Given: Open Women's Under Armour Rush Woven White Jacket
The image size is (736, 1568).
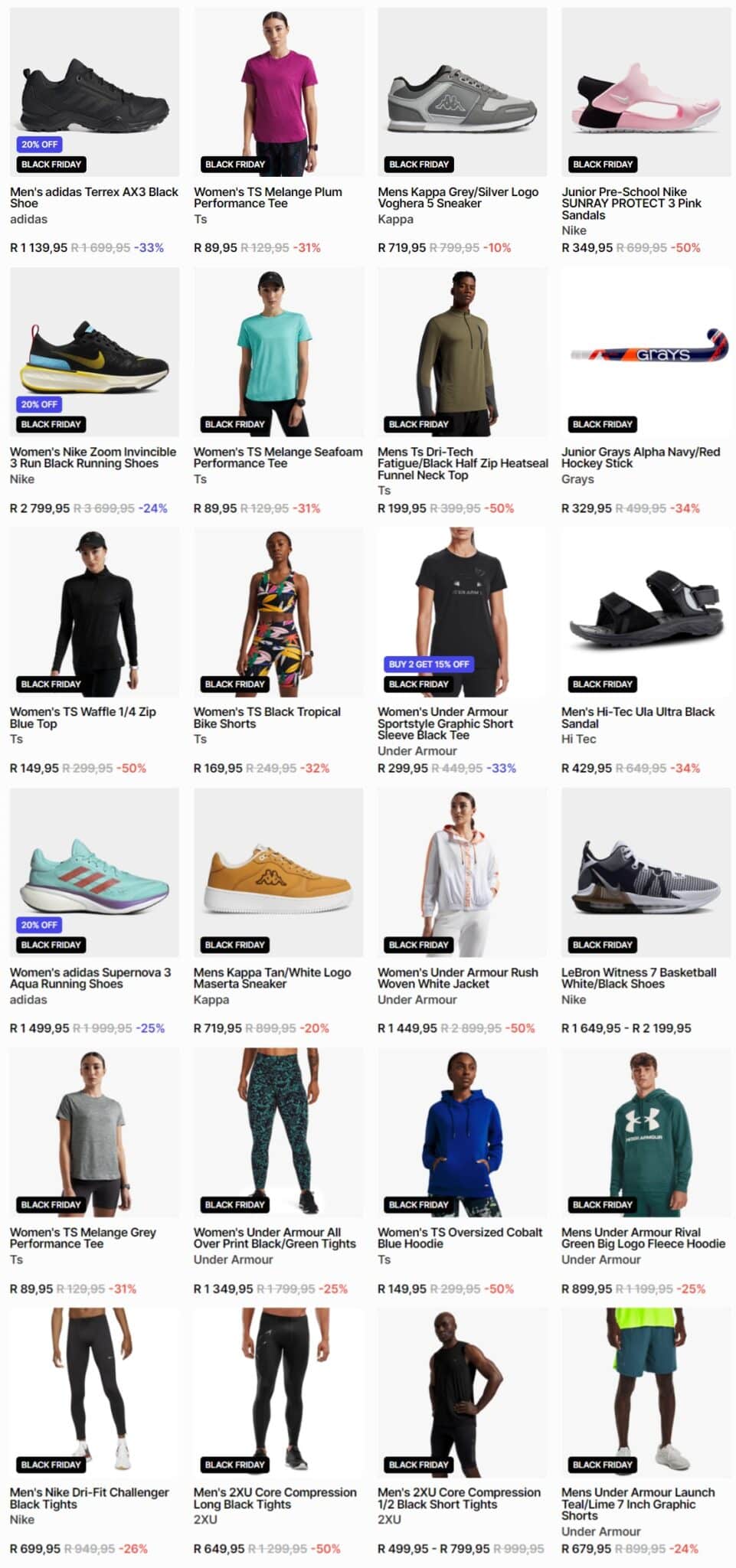Looking at the screenshot, I should tap(457, 978).
